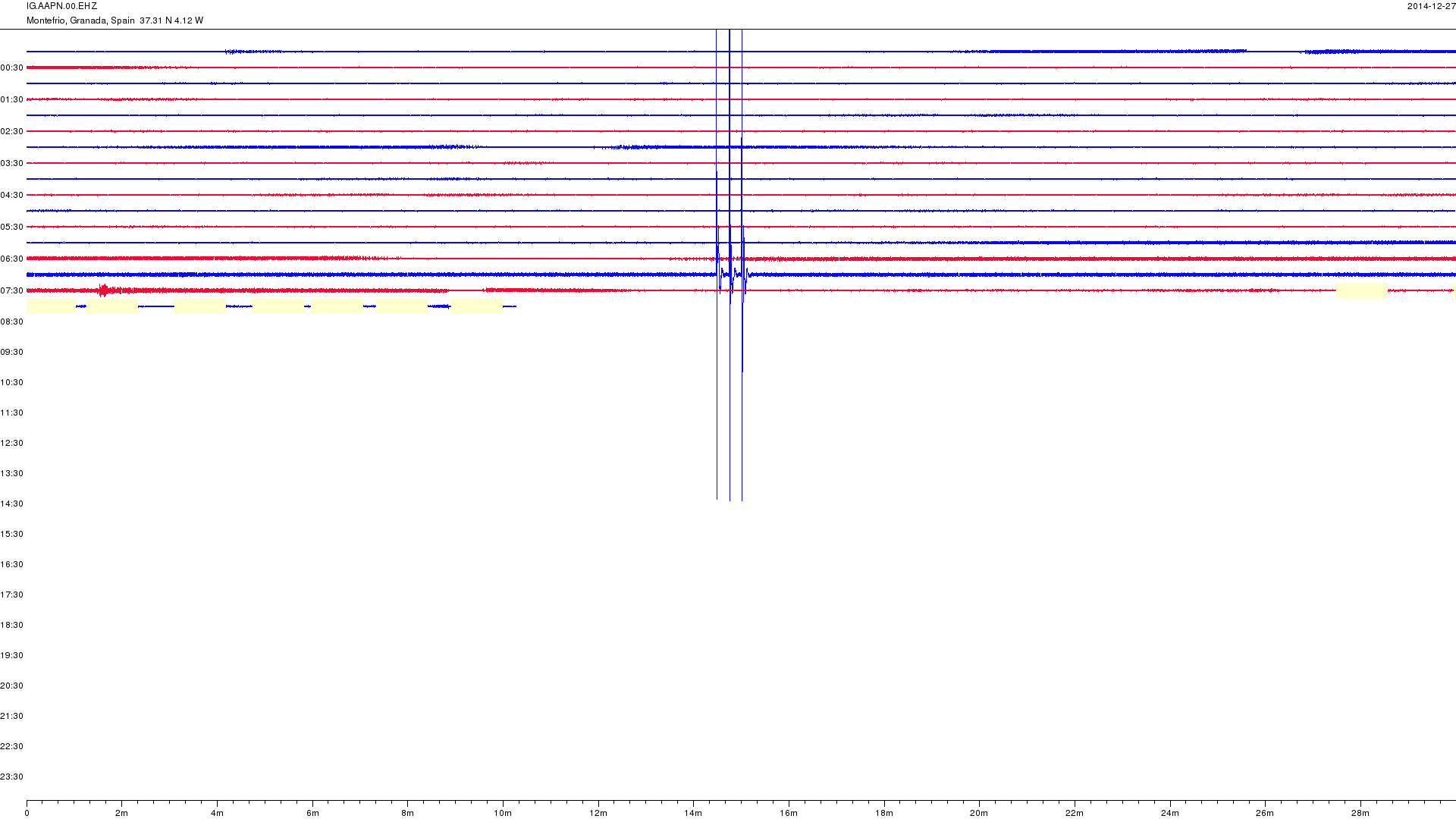
Task: Click the 04:30 time label
Action: (x=11, y=195)
